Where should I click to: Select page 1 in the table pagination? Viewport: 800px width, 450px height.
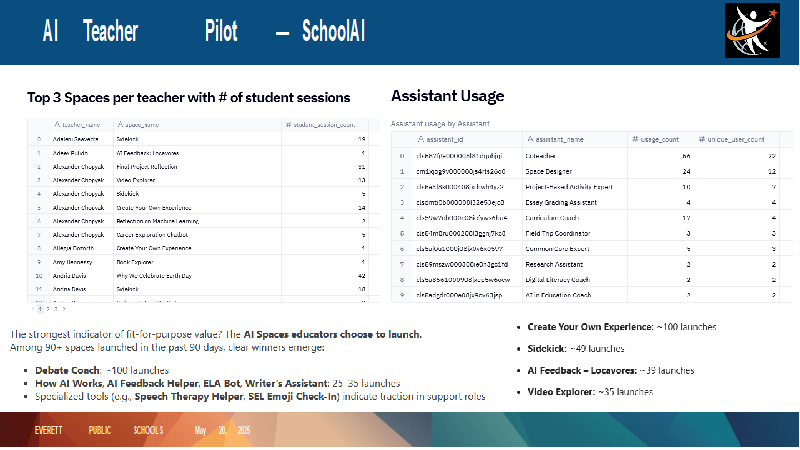click(40, 309)
